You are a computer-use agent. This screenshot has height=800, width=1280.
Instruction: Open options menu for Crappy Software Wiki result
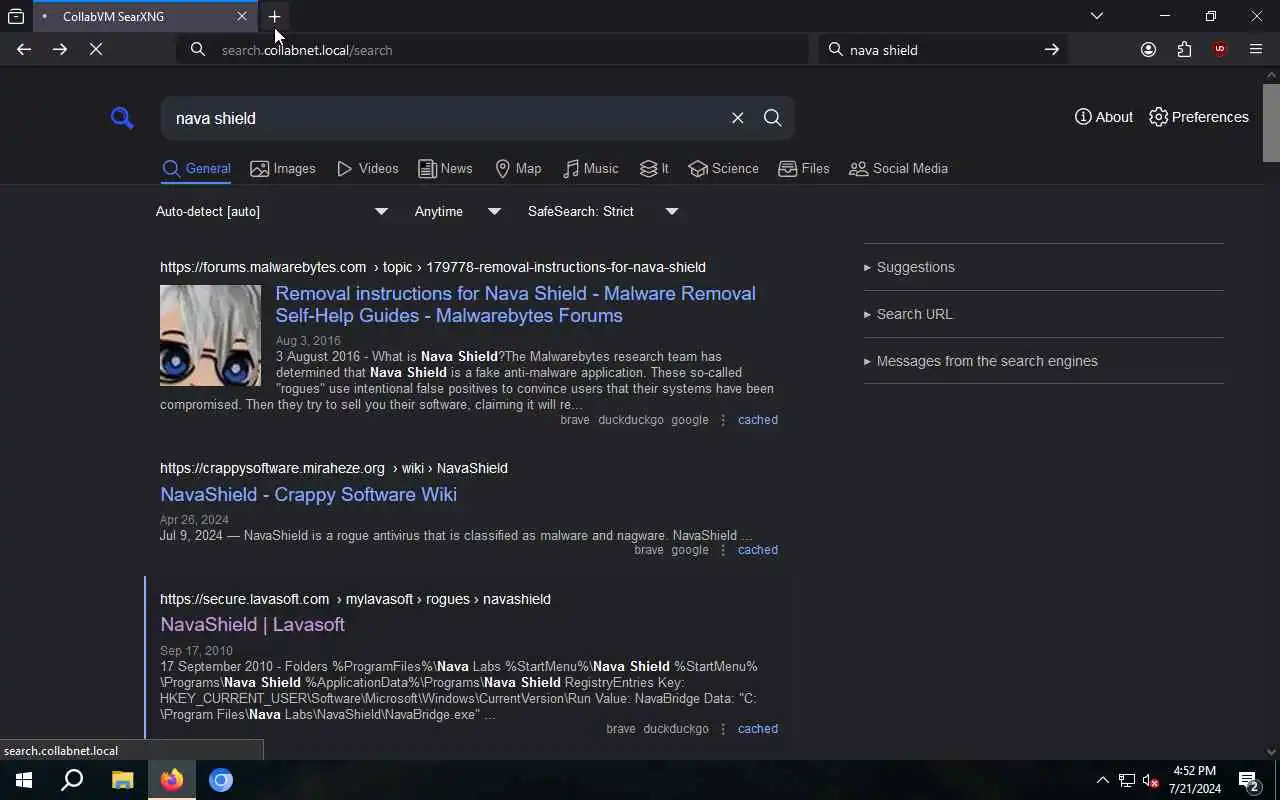(723, 550)
